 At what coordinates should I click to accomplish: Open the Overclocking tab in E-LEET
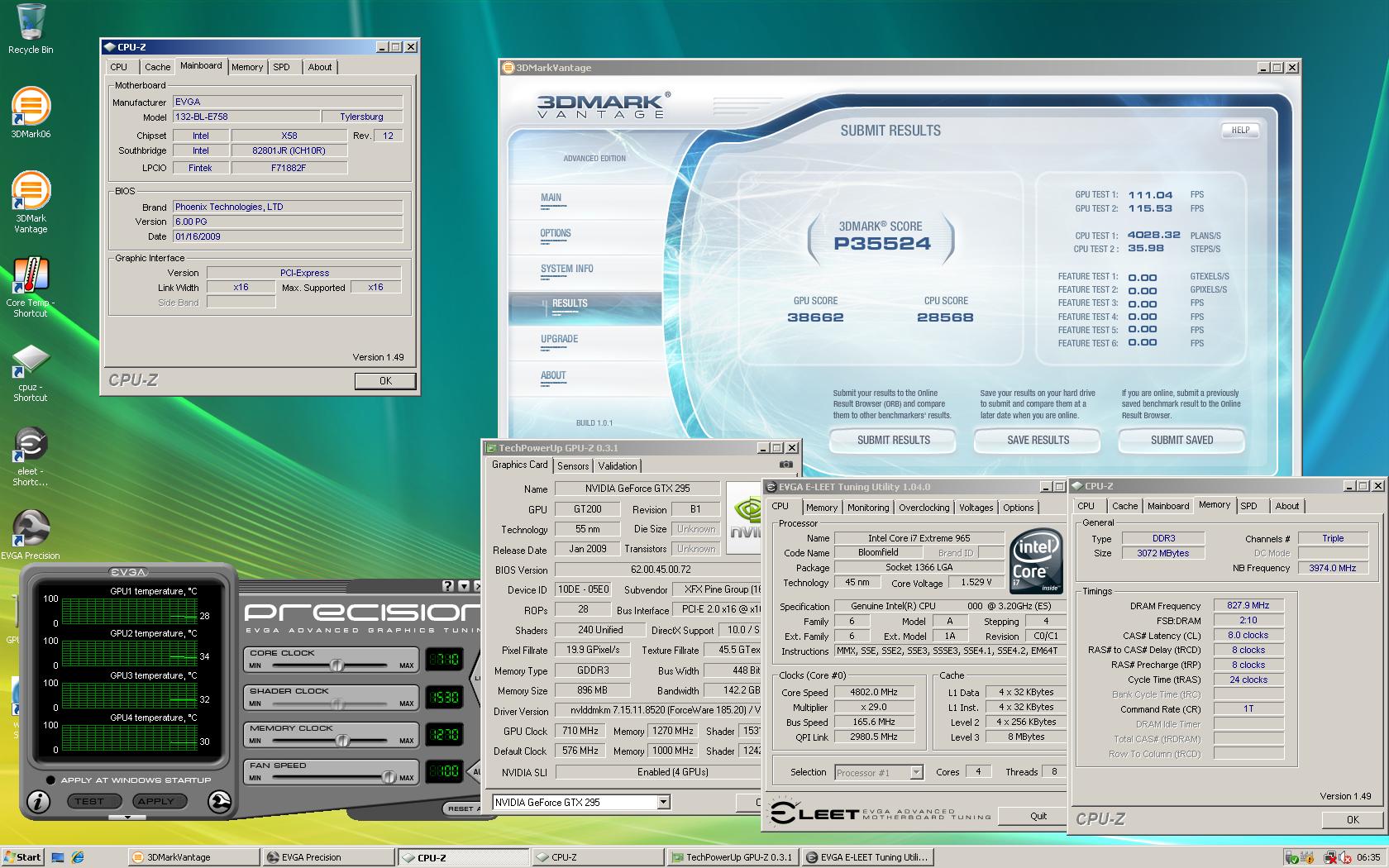pyautogui.click(x=924, y=508)
